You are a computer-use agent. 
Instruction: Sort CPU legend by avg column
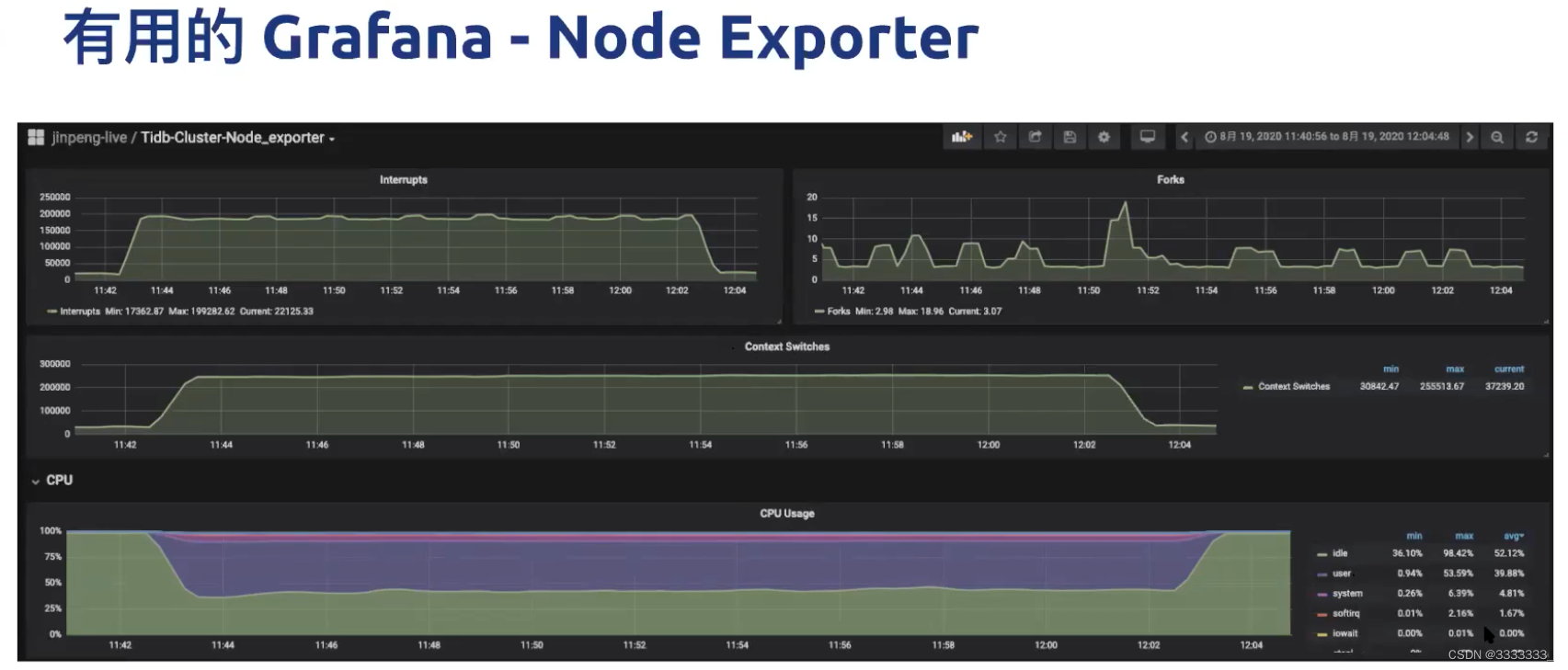click(1514, 536)
